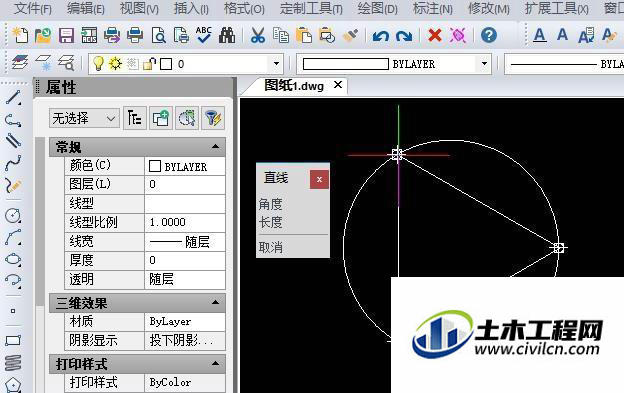Open the 编辑(E) menu
The image size is (624, 393).
pyautogui.click(x=86, y=8)
